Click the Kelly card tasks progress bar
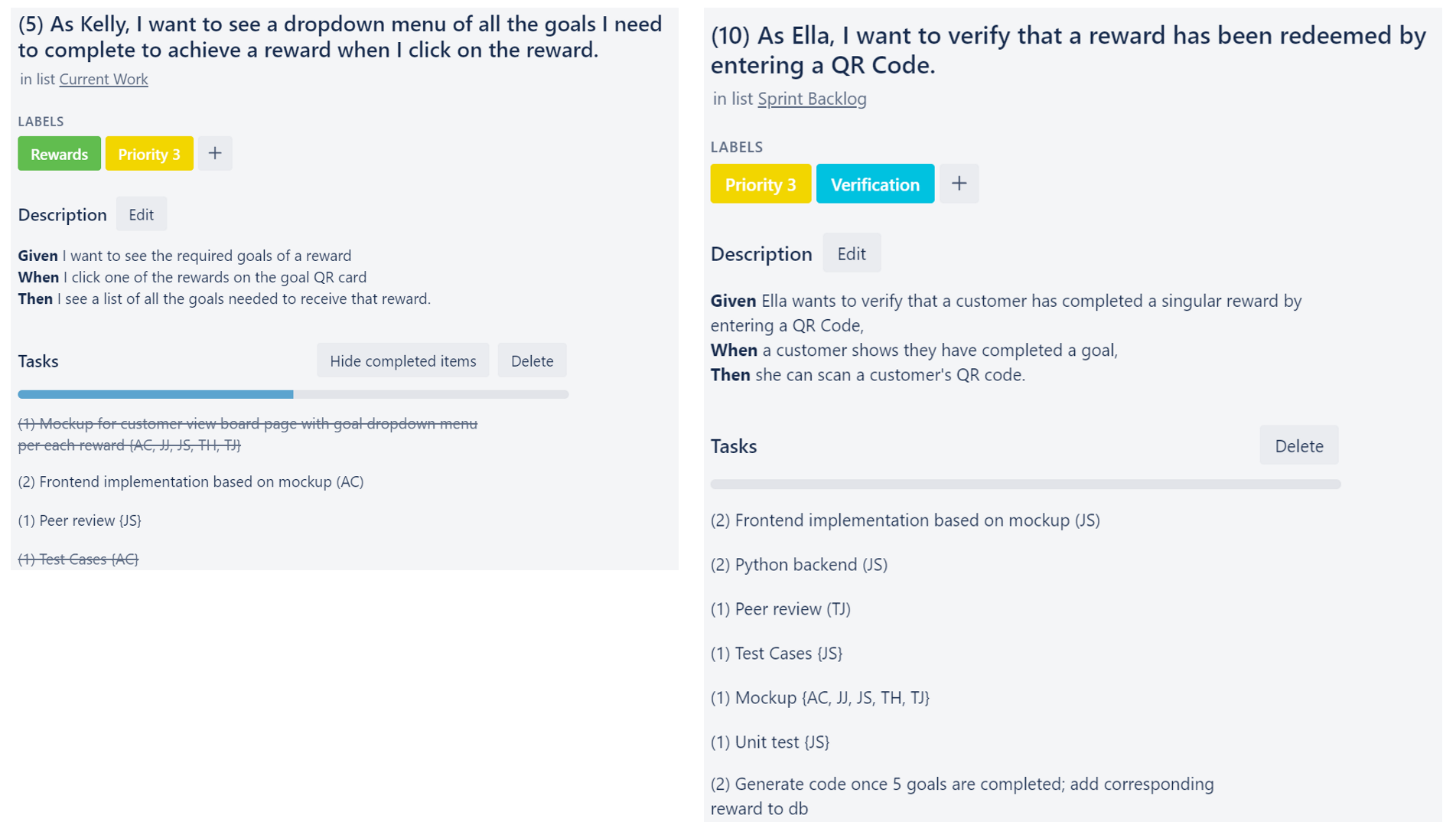Image resolution: width=1456 pixels, height=835 pixels. click(293, 394)
